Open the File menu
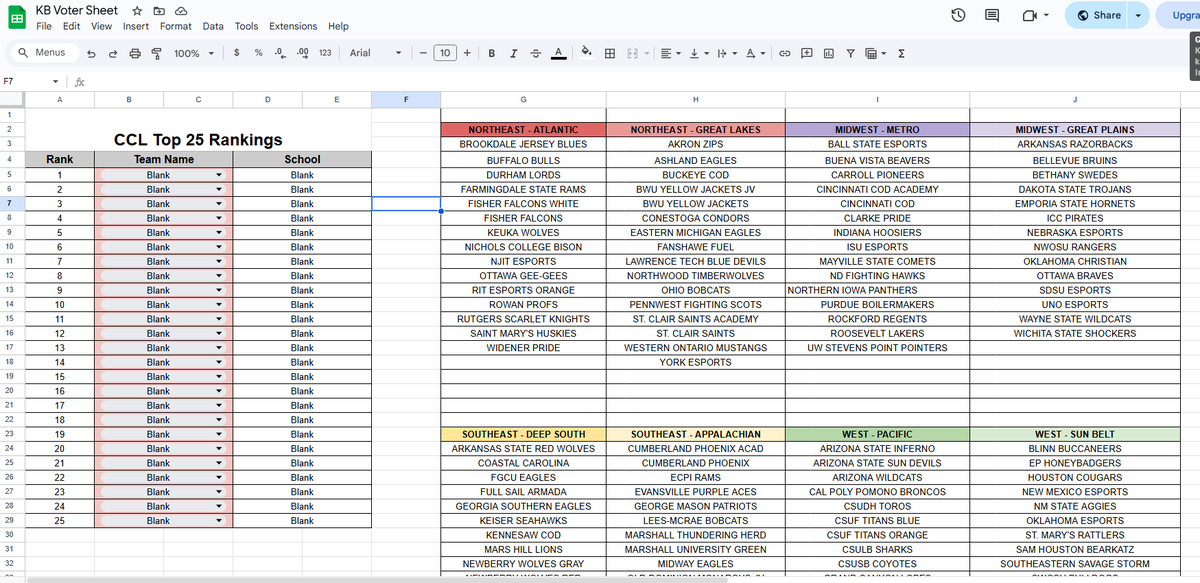 click(x=44, y=26)
